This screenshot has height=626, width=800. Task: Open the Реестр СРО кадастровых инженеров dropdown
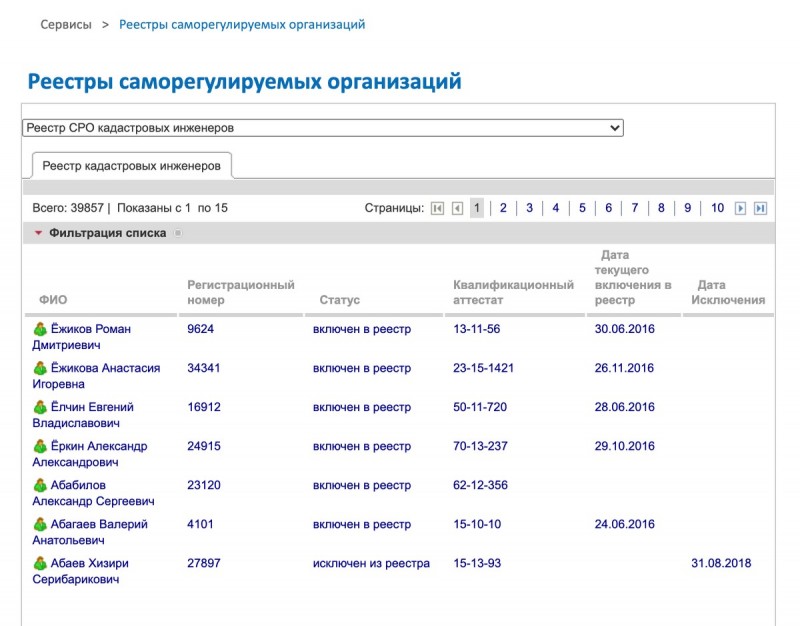322,128
